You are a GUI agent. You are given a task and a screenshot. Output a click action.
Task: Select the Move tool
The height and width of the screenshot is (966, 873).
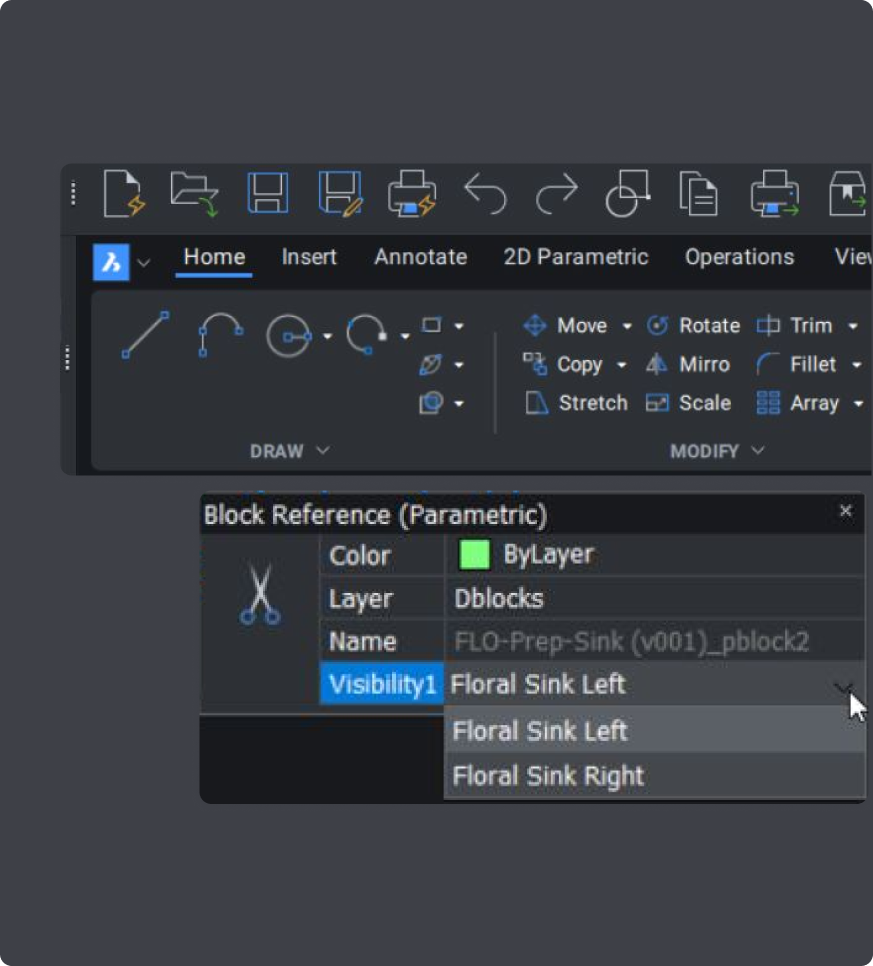[571, 325]
